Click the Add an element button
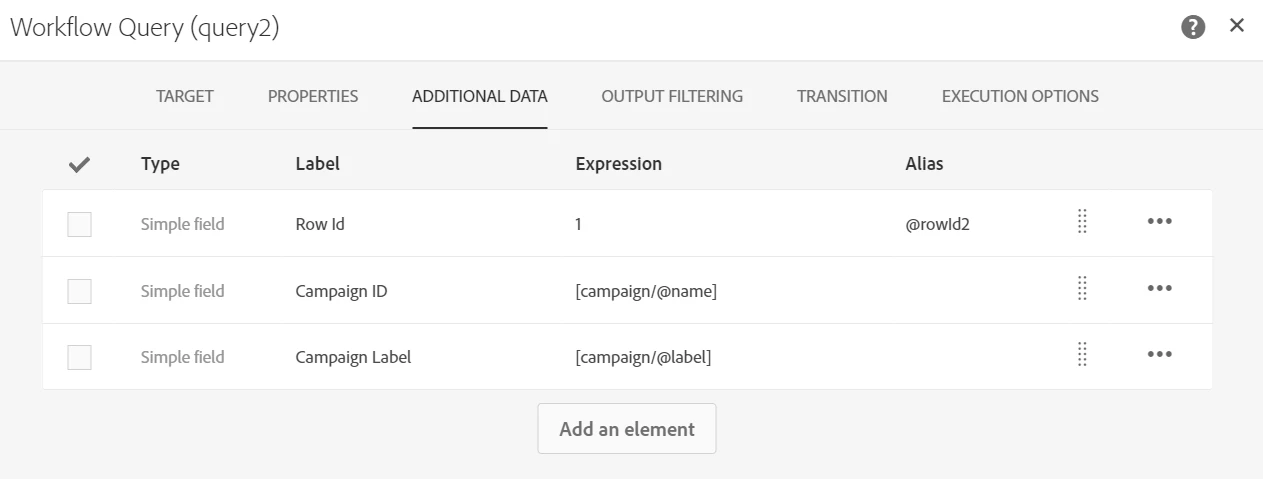Viewport: 1263px width, 479px height. pos(627,429)
